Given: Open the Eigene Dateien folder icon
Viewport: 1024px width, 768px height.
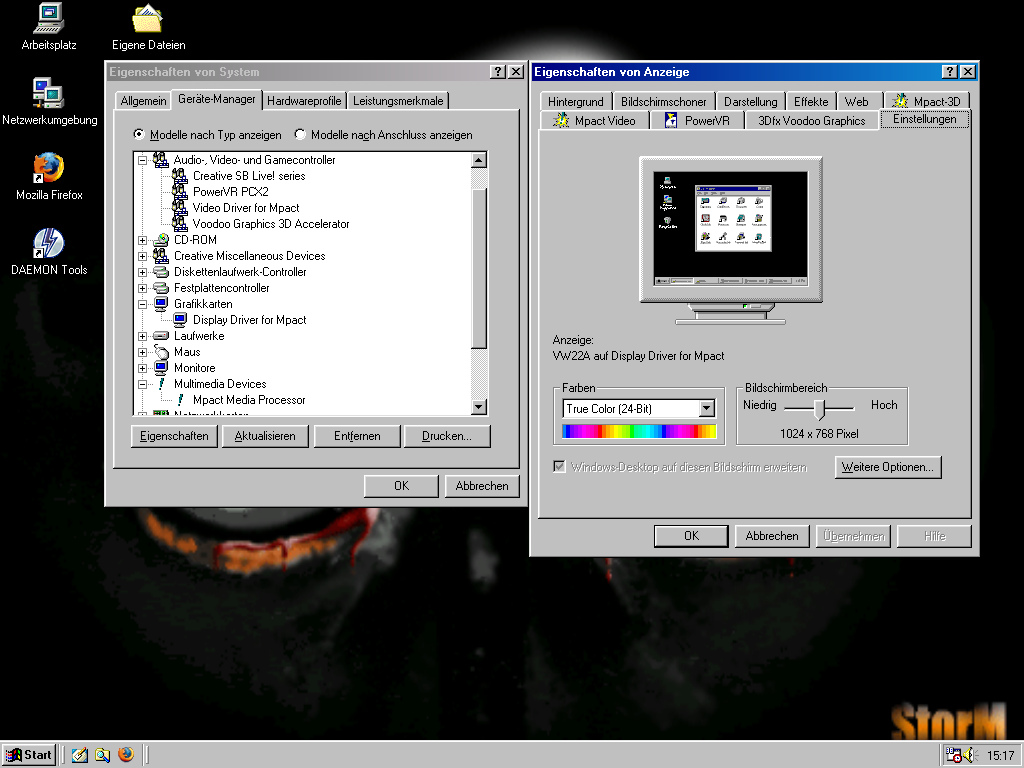Looking at the screenshot, I should (x=148, y=19).
